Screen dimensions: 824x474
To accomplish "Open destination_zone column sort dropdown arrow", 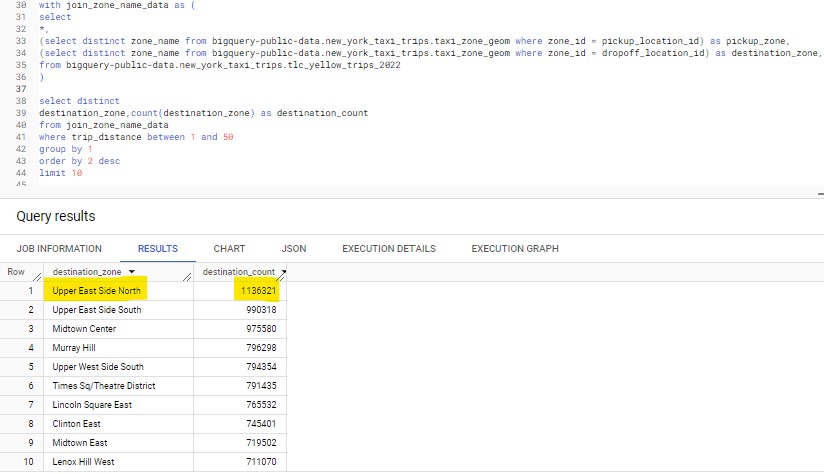I will click(132, 272).
